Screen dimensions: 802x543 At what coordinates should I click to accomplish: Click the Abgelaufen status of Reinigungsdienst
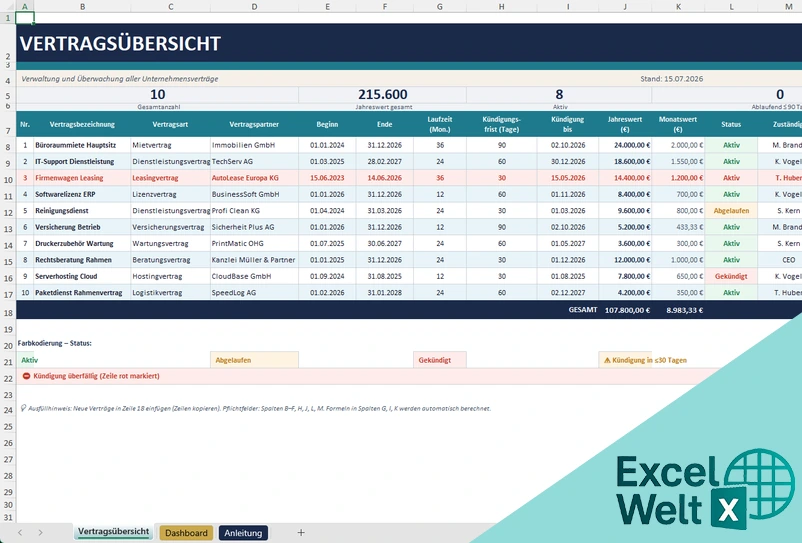(731, 211)
